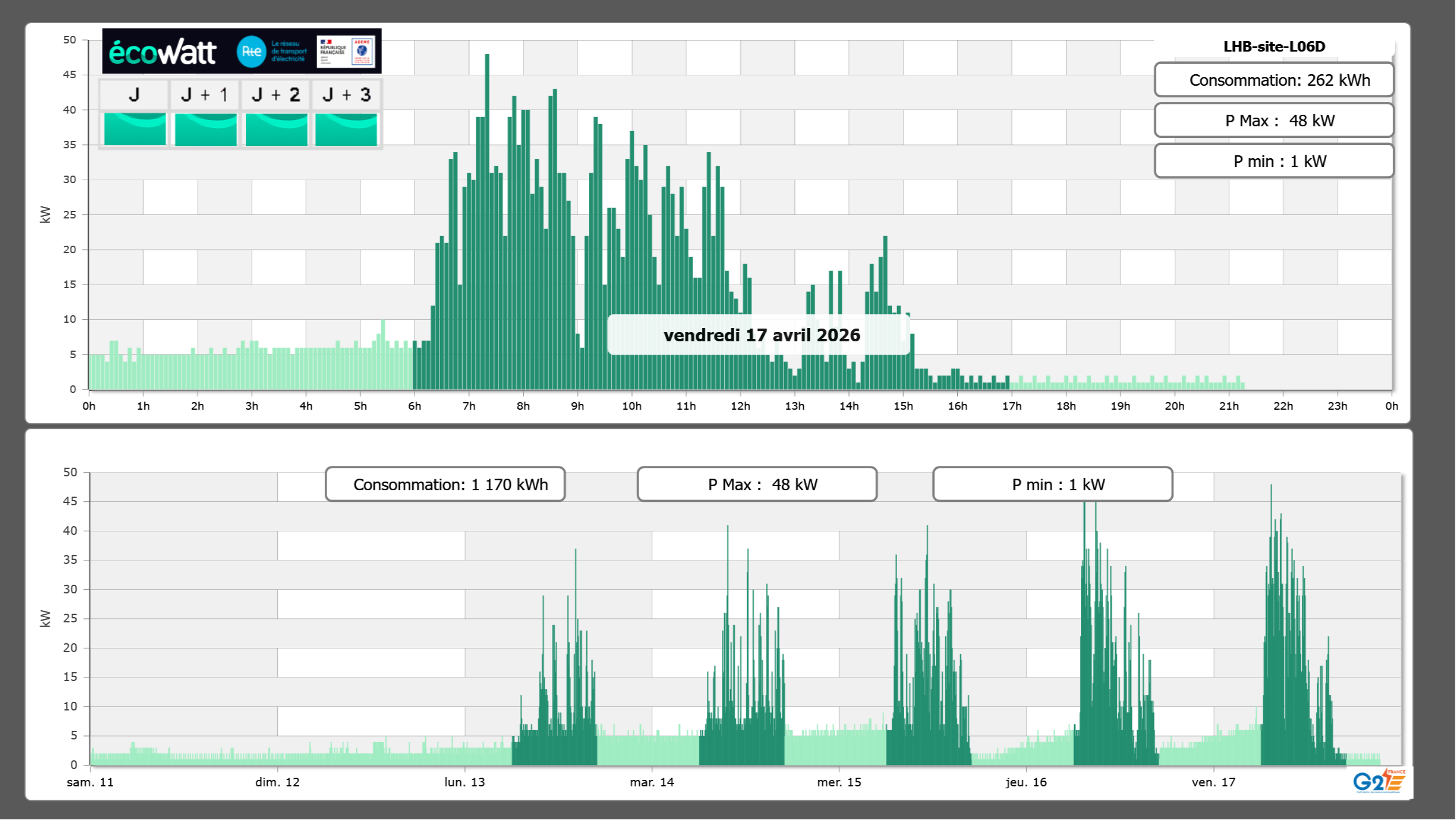The height and width of the screenshot is (820, 1456).
Task: Click the Consommation: 1 170 kWh box
Action: [x=445, y=484]
